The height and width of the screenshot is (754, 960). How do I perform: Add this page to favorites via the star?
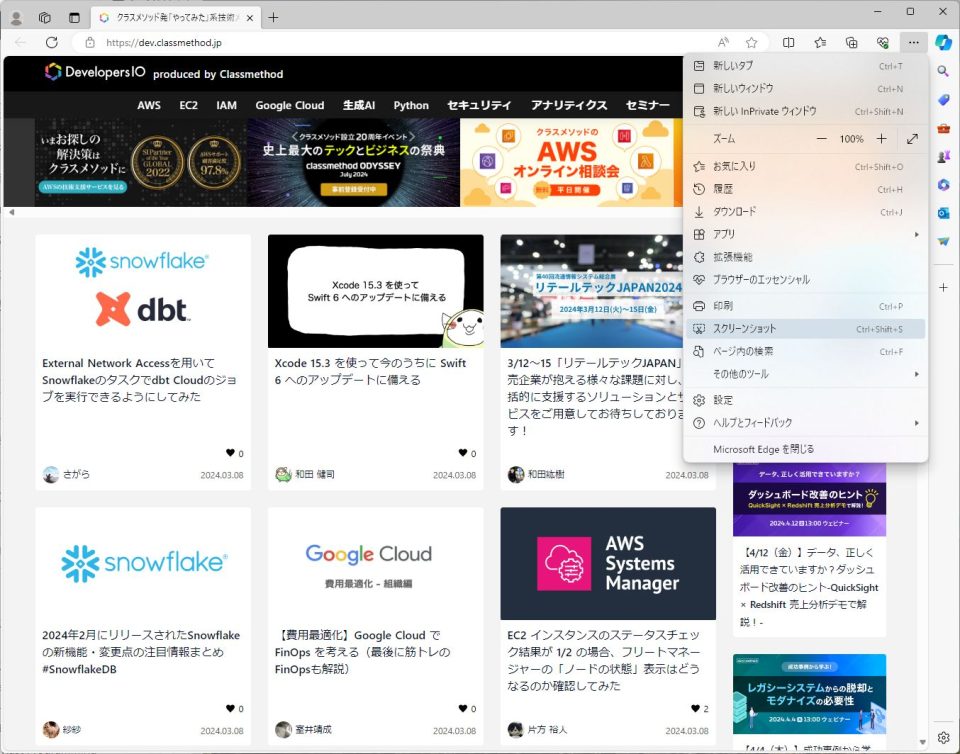click(751, 43)
